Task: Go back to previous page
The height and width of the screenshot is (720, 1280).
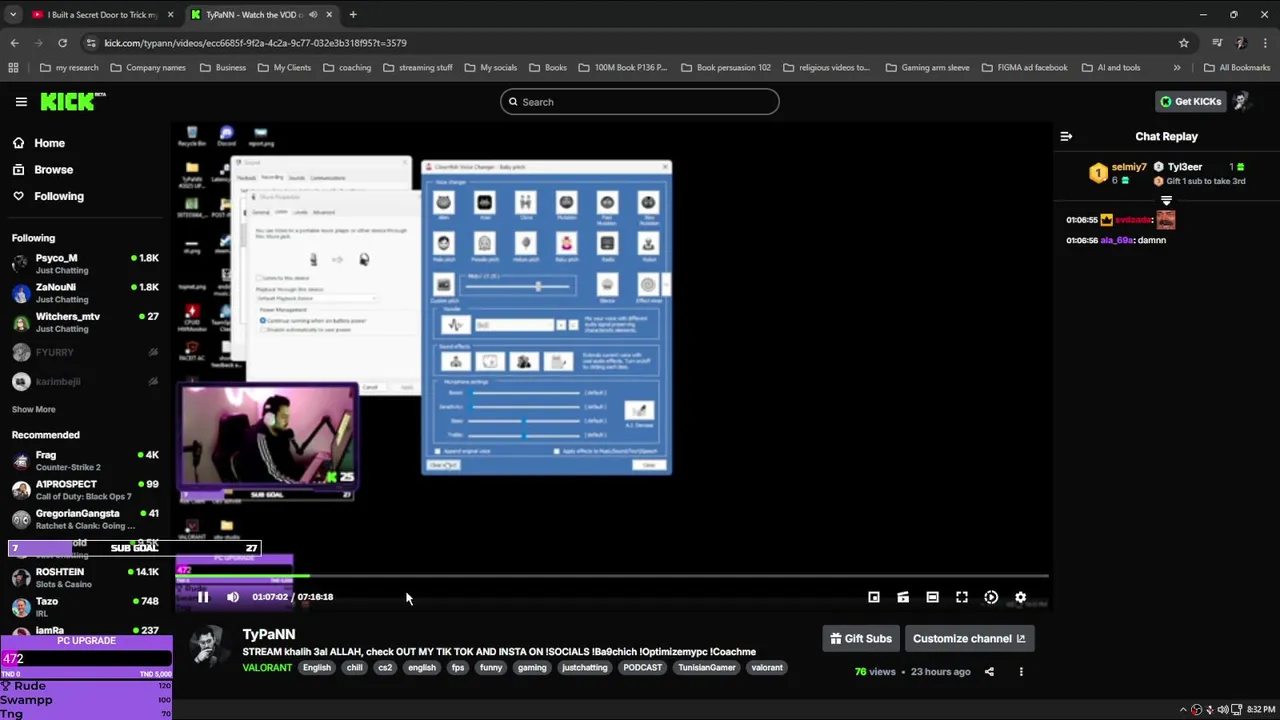Action: pos(14,43)
